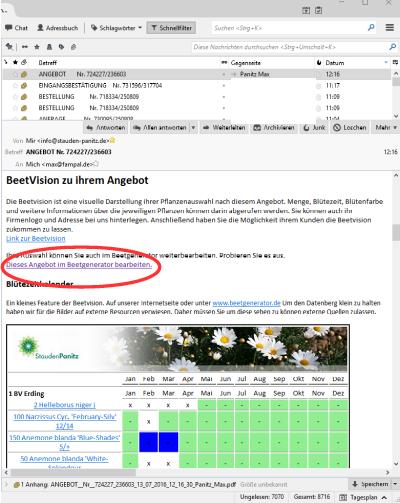Image resolution: width=400 pixels, height=503 pixels.
Task: Click blue Mär cell of Anemone Blue-Shades
Action: 168,442
